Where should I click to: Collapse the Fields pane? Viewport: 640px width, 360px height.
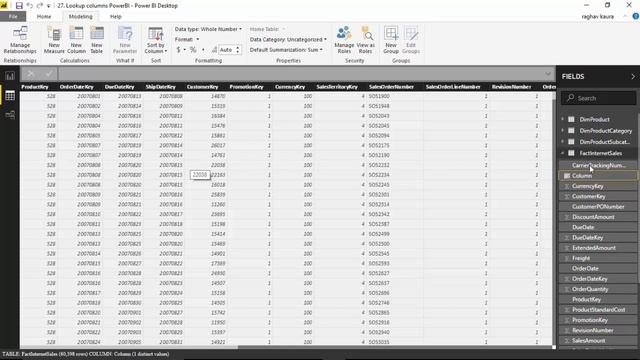tap(633, 76)
